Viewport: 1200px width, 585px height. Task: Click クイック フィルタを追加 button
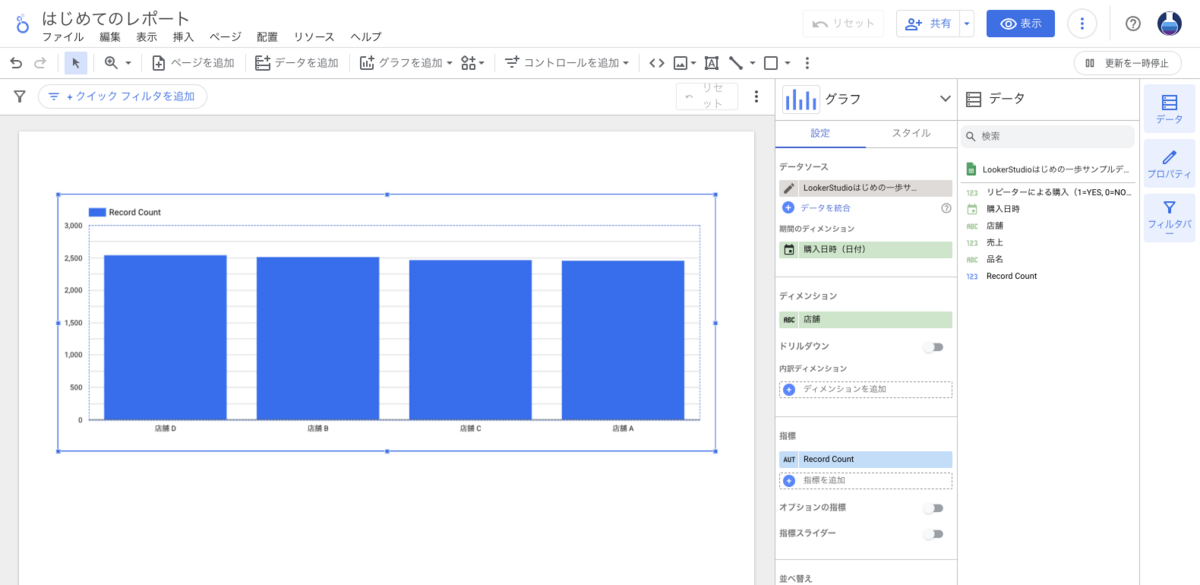122,97
